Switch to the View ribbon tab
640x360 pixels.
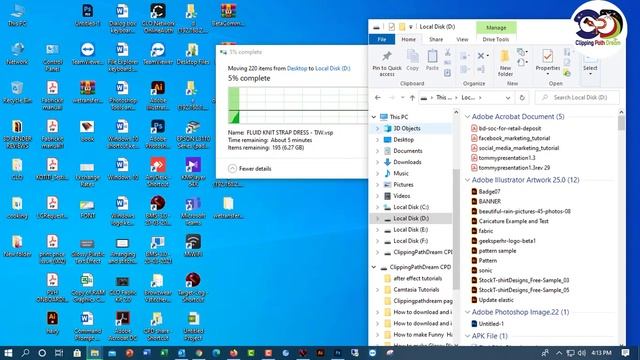point(462,39)
